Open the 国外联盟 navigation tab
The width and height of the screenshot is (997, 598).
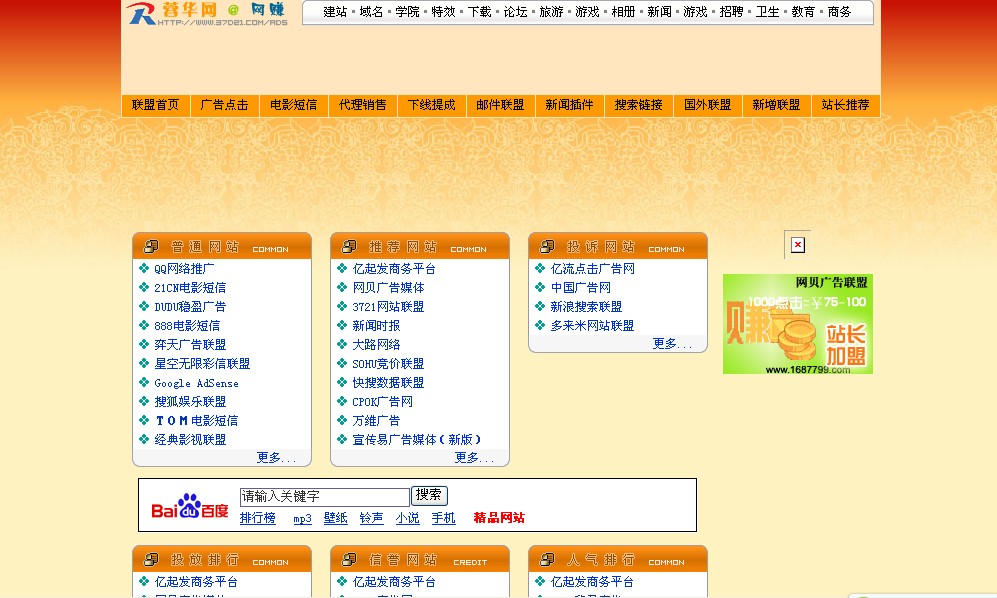(707, 105)
